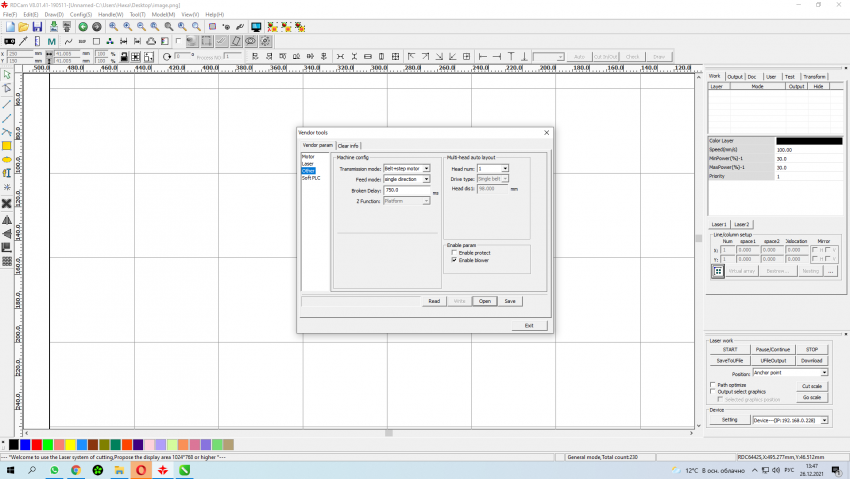This screenshot has height=479, width=850.
Task: Select the ellipse drawing tool in left toolbar
Action: coord(7,159)
